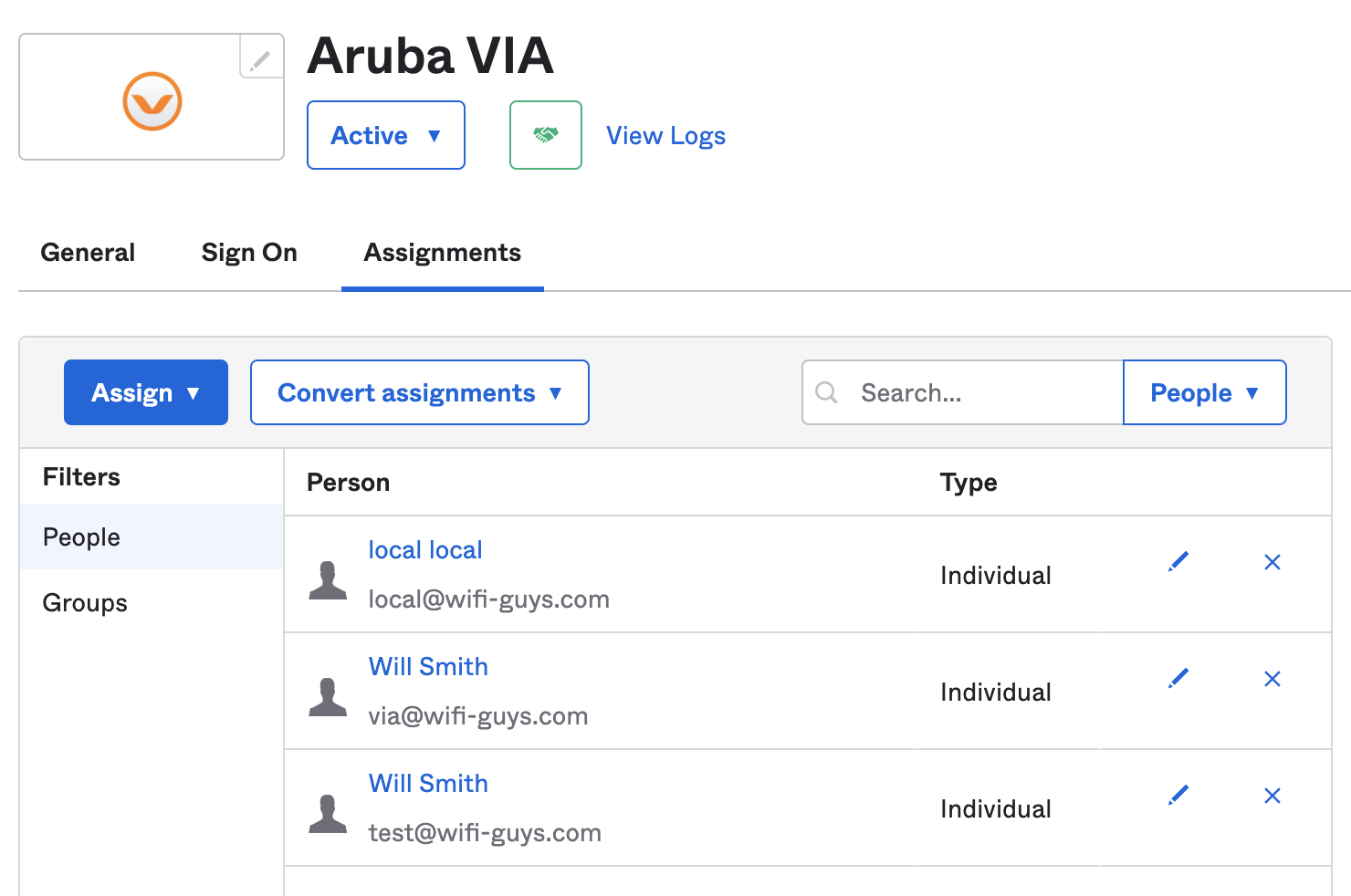This screenshot has height=896, width=1351.
Task: Open the Active status dropdown
Action: tap(385, 135)
